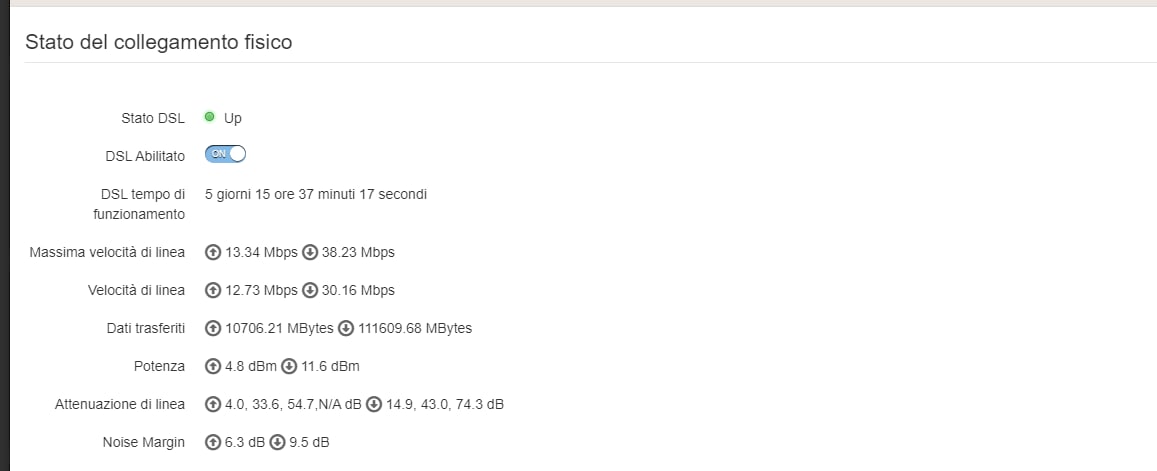This screenshot has width=1157, height=471.
Task: Click the Up status text
Action: click(232, 118)
